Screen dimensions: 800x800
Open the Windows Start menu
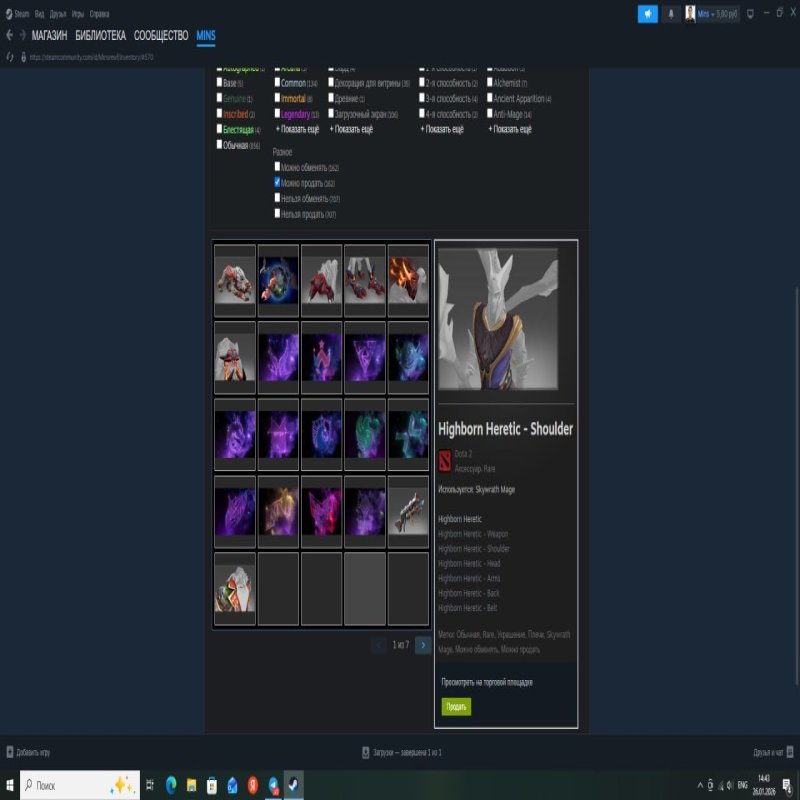click(x=10, y=785)
